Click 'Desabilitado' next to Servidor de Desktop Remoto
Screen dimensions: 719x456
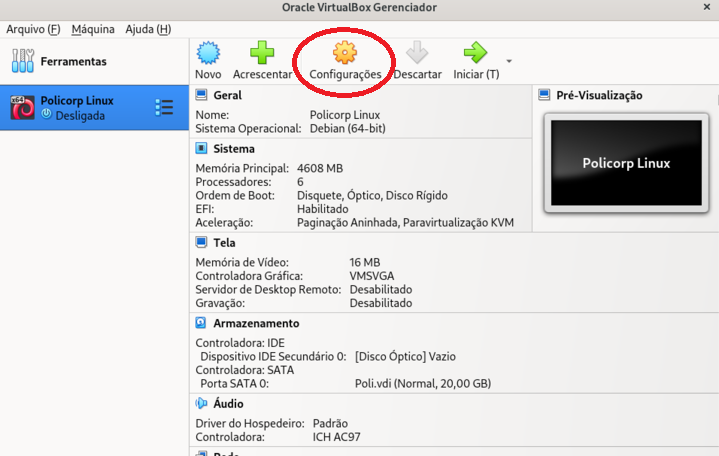[x=381, y=289]
